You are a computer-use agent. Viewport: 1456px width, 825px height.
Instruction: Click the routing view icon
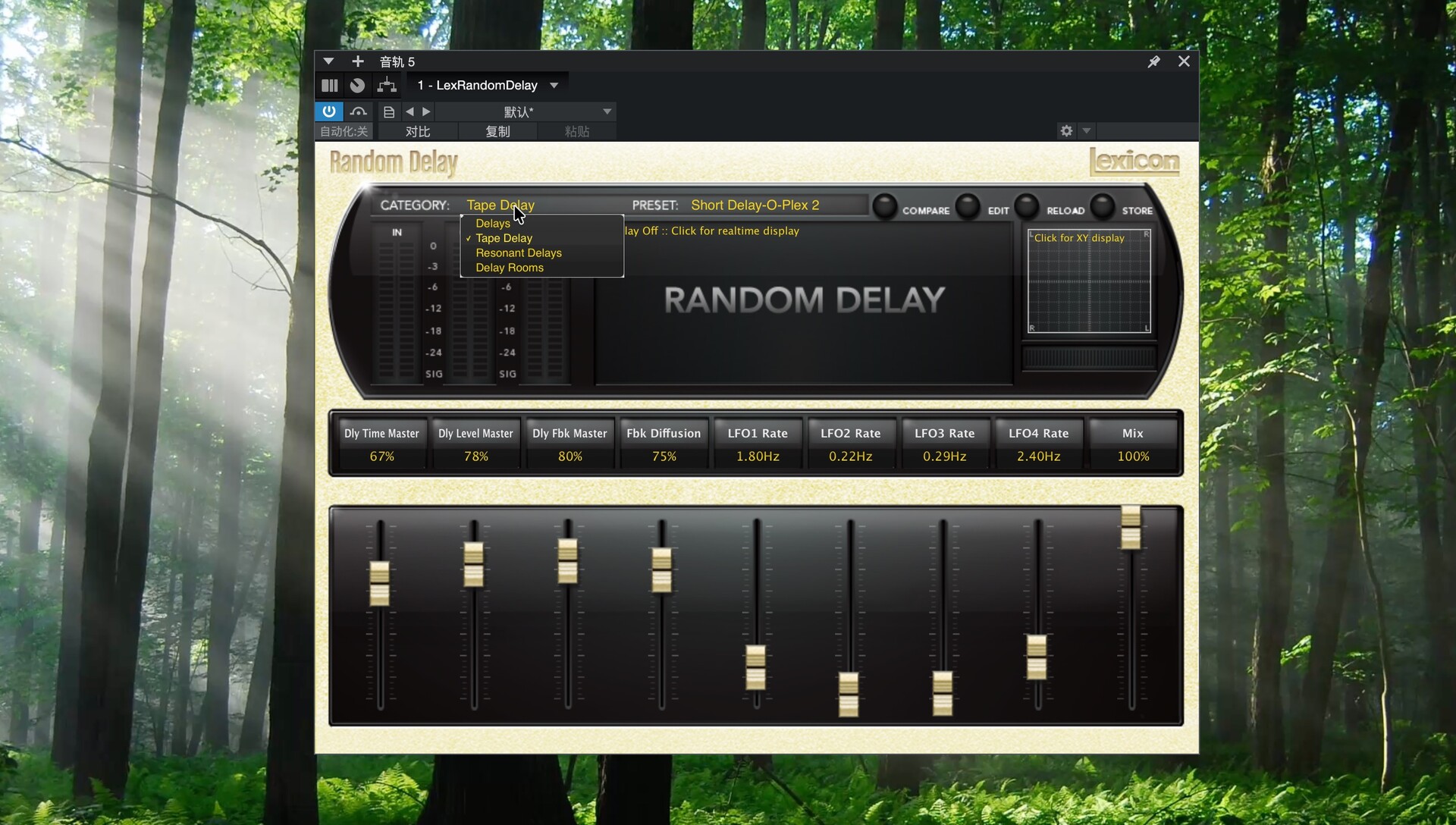[x=387, y=85]
